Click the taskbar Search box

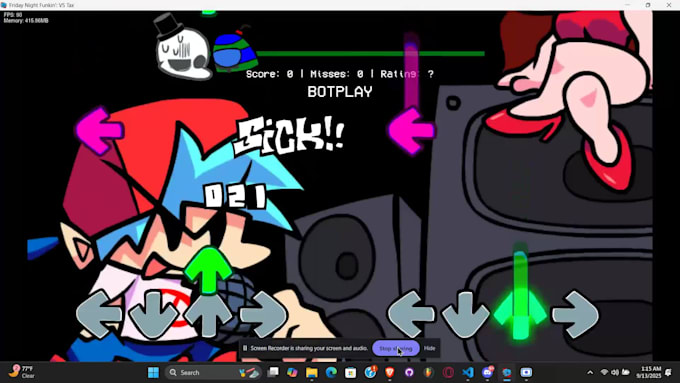click(213, 373)
